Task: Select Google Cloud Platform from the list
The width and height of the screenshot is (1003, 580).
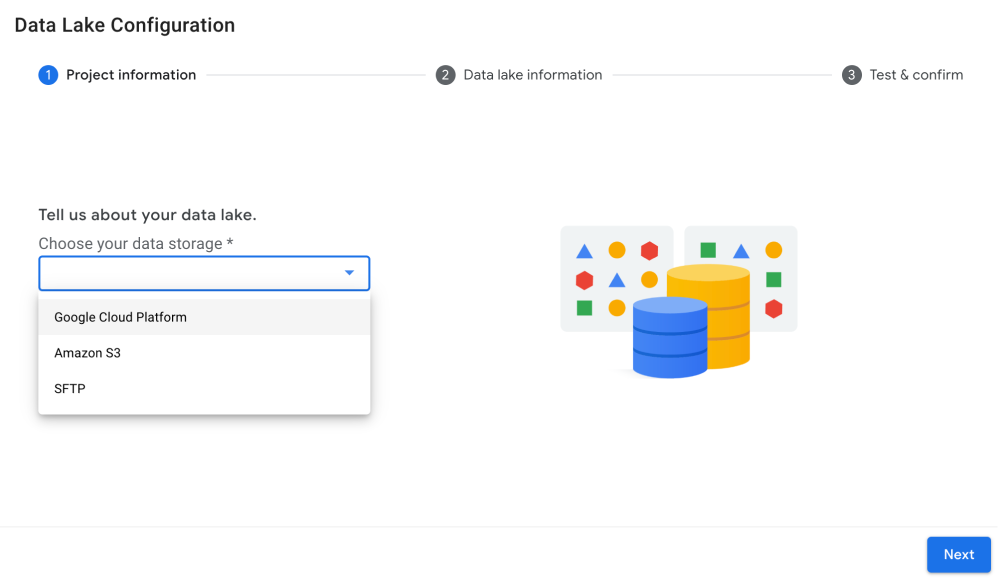Action: click(120, 317)
